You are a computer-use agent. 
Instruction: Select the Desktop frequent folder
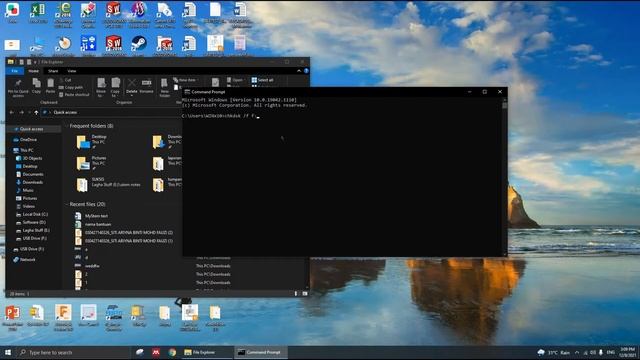(92, 142)
